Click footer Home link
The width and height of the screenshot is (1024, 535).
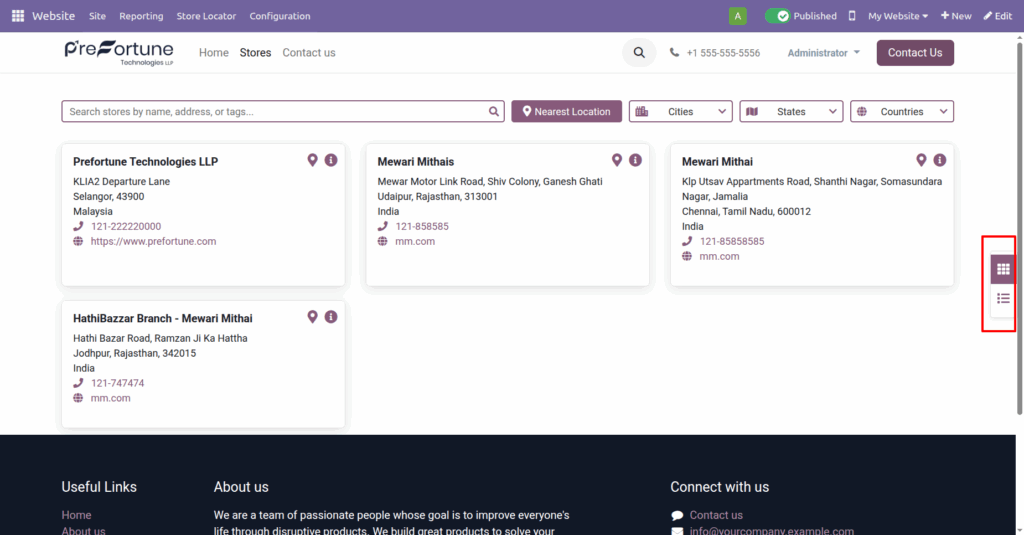tap(76, 515)
